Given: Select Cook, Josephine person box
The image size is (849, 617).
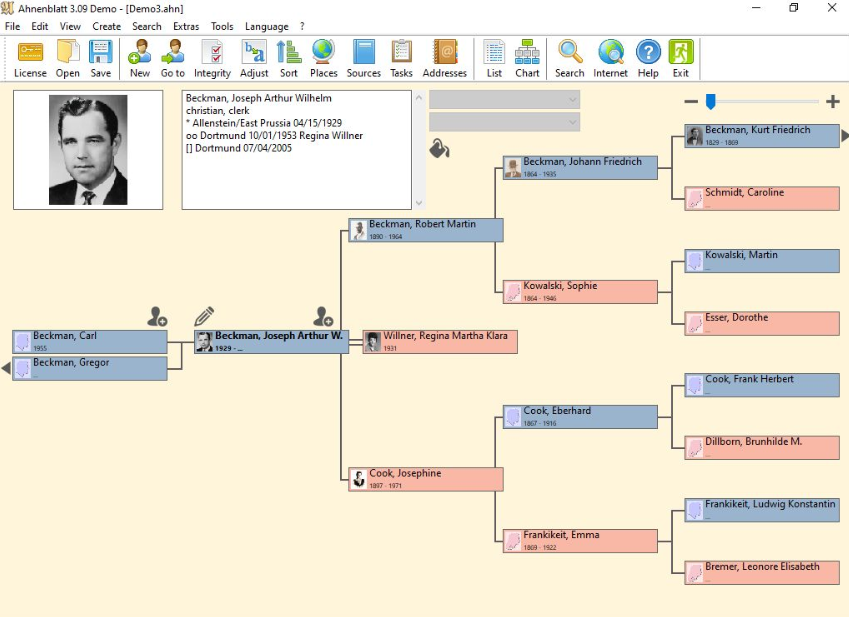Looking at the screenshot, I should tap(426, 479).
